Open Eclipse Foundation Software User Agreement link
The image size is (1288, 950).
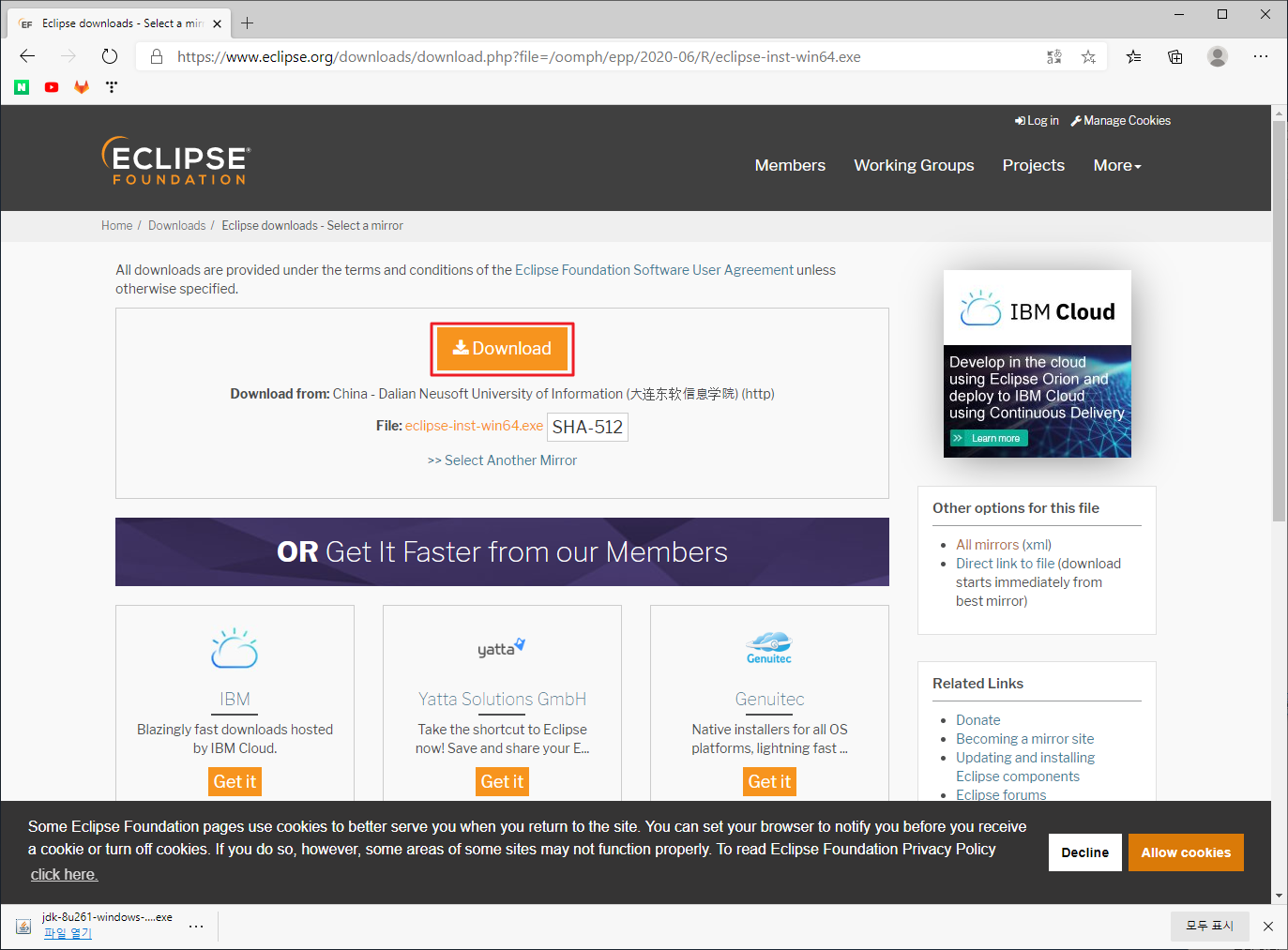654,270
